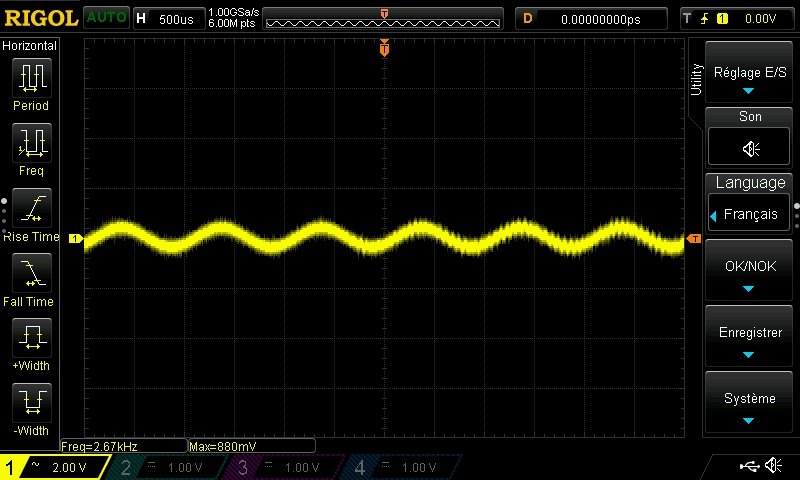The height and width of the screenshot is (480, 800).
Task: Open the OK/NOK submenu
Action: tap(748, 270)
